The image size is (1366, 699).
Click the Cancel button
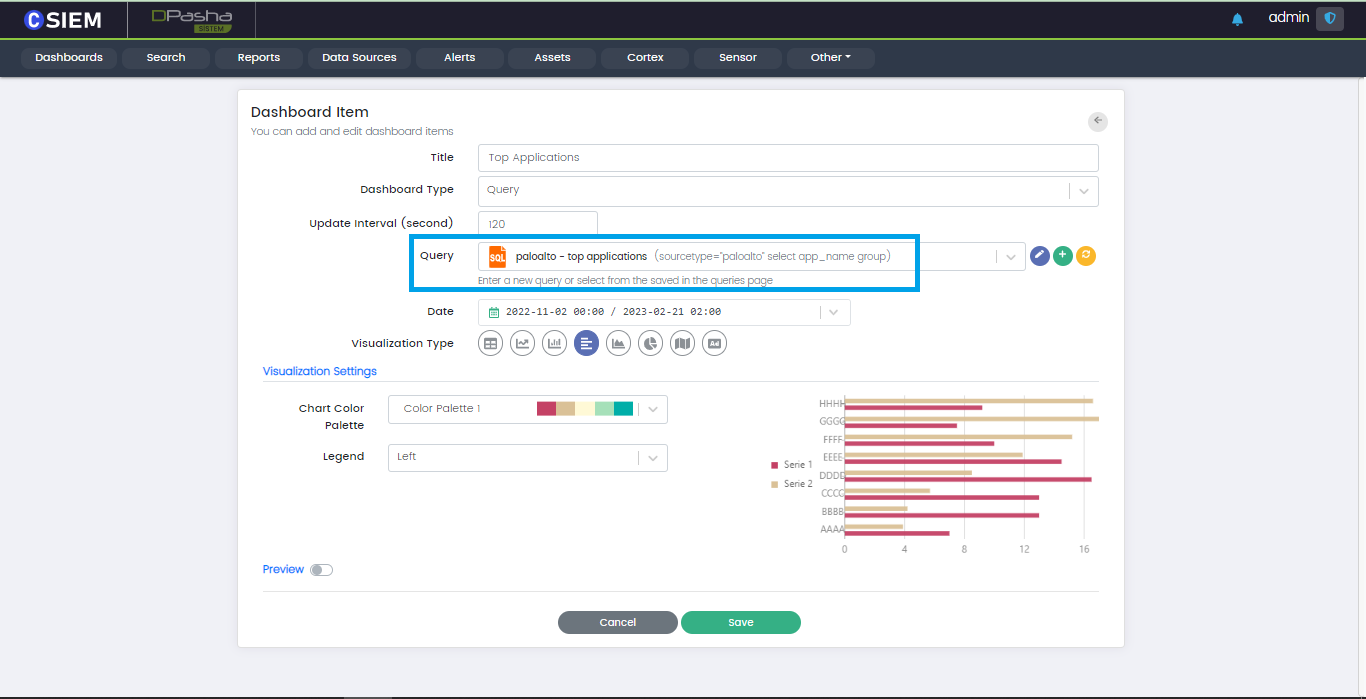pyautogui.click(x=617, y=622)
